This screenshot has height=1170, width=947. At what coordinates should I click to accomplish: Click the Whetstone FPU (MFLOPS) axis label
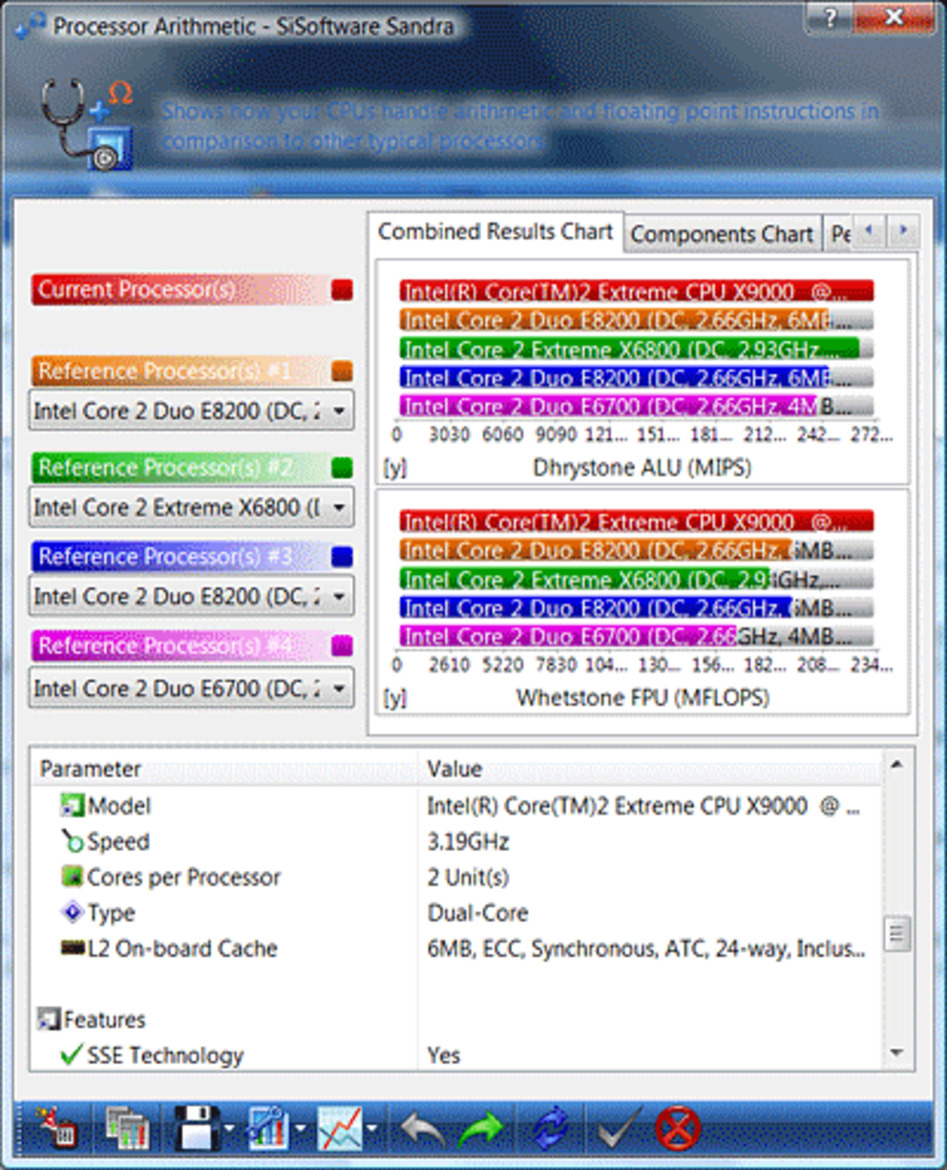pos(643,698)
